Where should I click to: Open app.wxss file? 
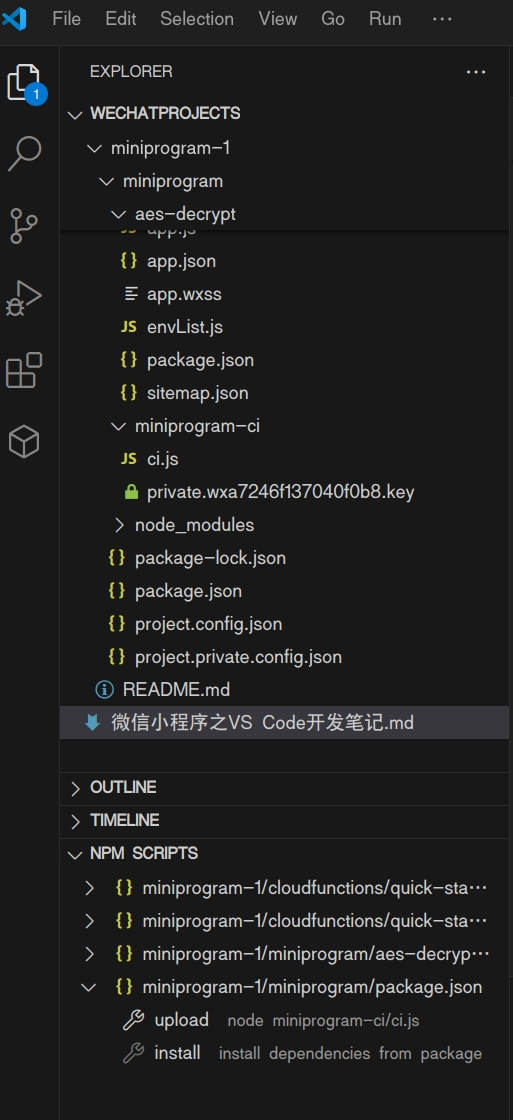point(183,294)
